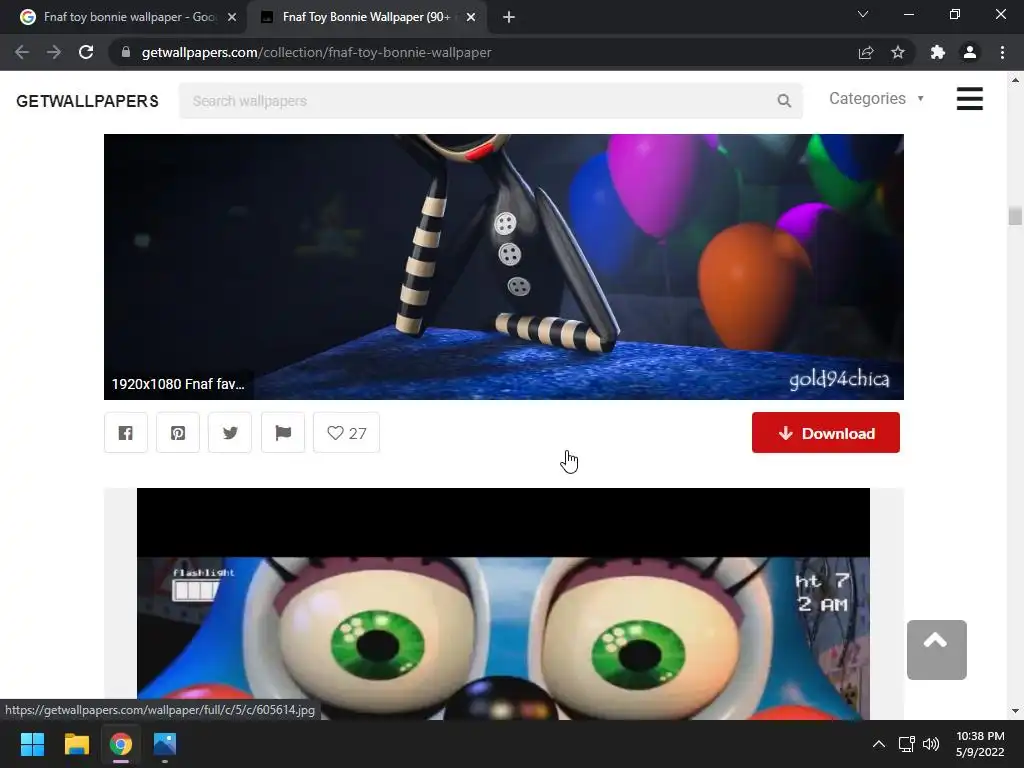Open Photos app in taskbar

click(165, 744)
